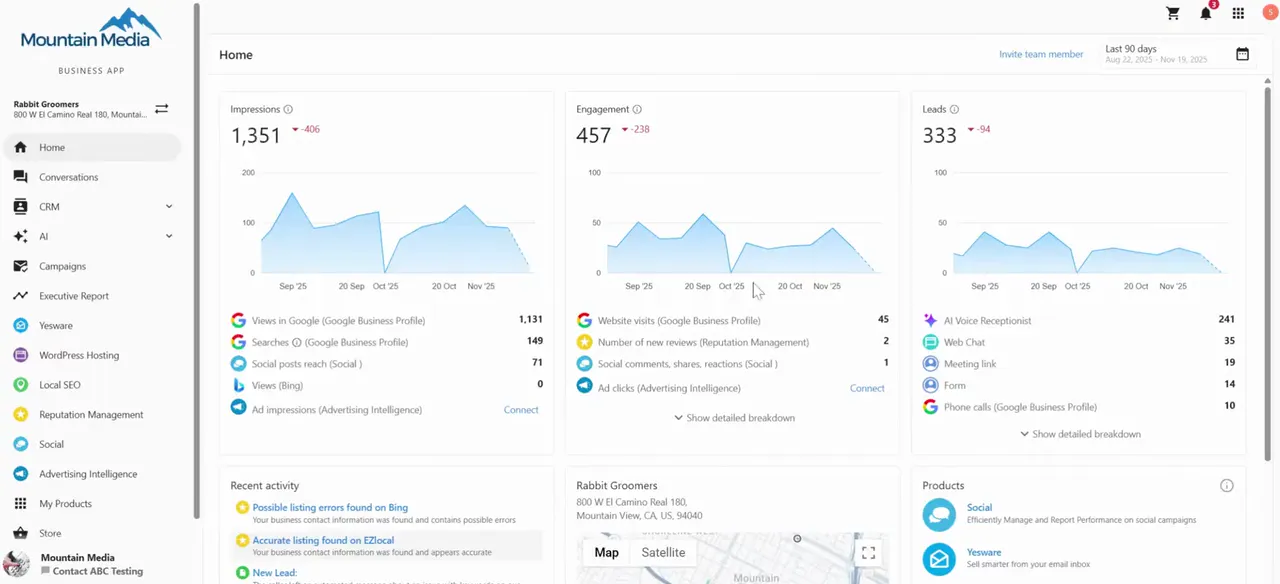Click the Leads total 333
This screenshot has width=1280, height=584.
coord(940,135)
